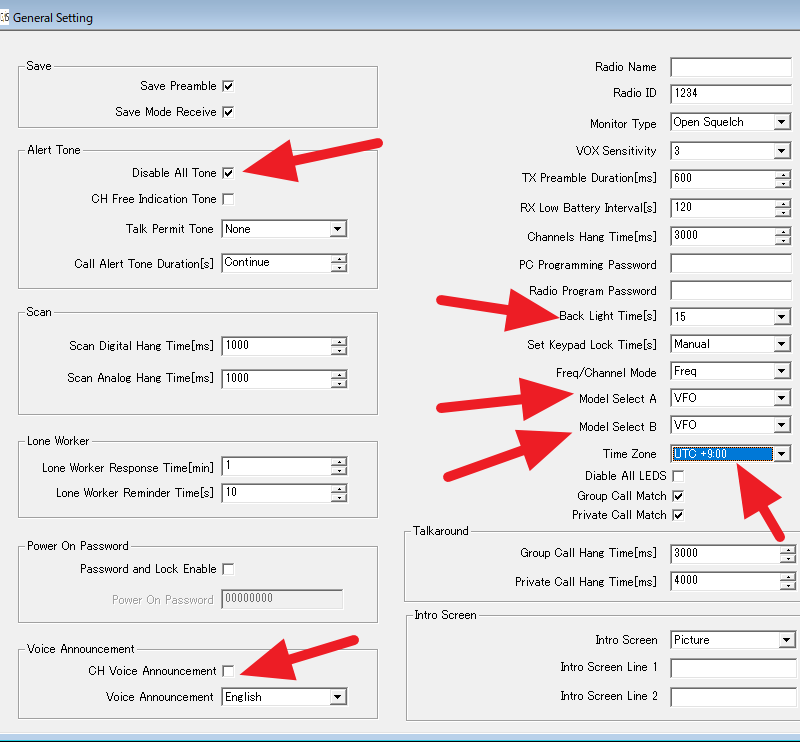The width and height of the screenshot is (800, 742).
Task: Check the Diable All LEDS checkbox
Action: point(677,476)
